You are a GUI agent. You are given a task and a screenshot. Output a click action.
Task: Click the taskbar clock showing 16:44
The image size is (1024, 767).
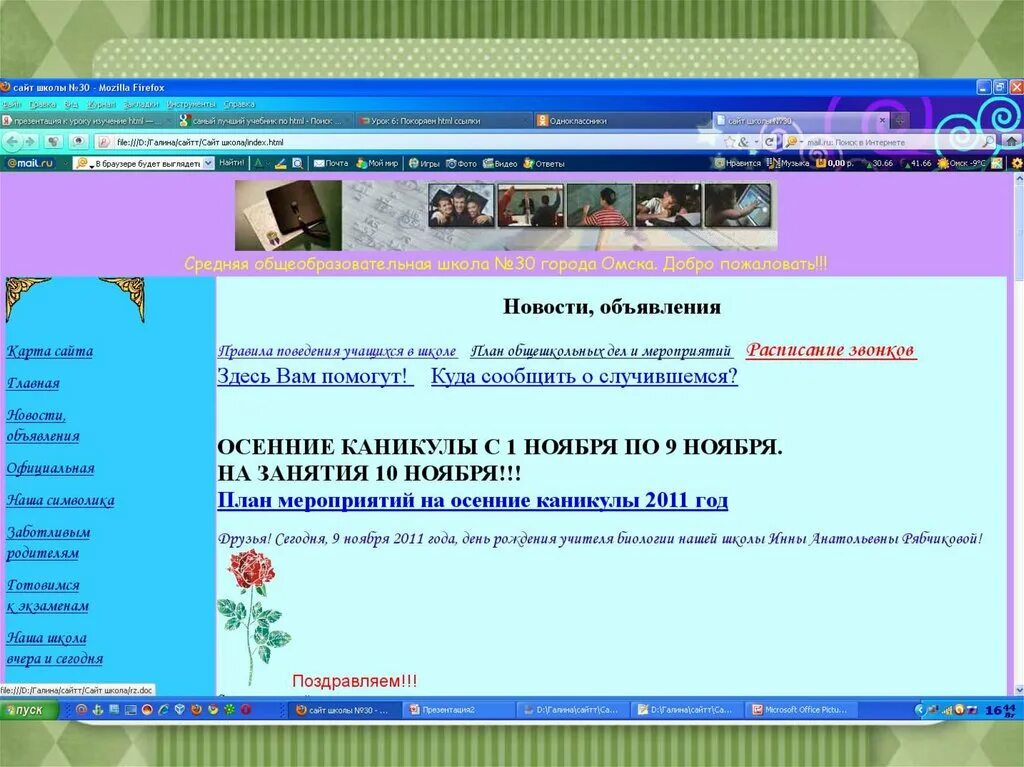coord(1000,710)
